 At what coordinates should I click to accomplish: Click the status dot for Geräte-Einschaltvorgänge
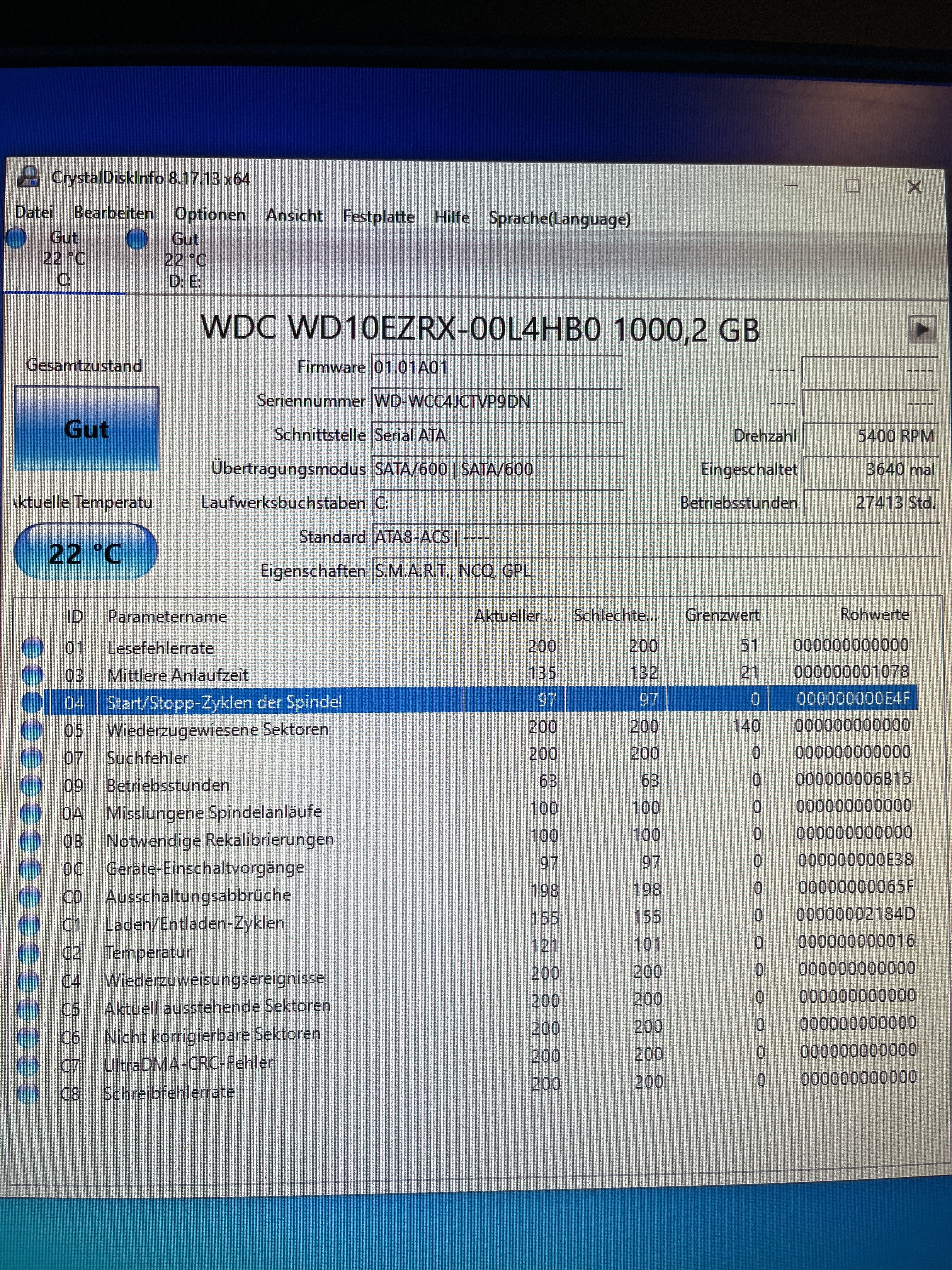tap(30, 869)
